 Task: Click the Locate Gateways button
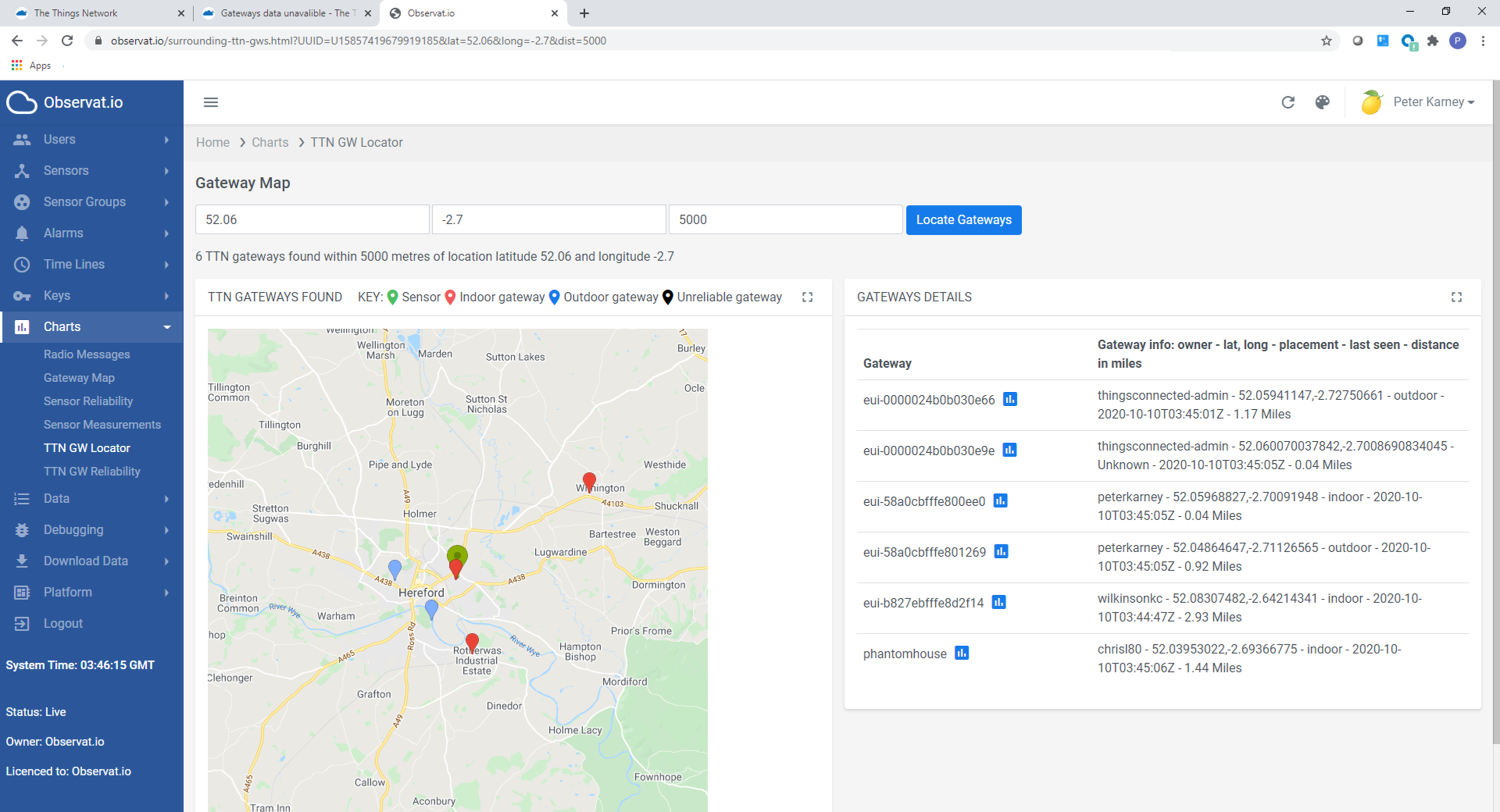click(963, 219)
